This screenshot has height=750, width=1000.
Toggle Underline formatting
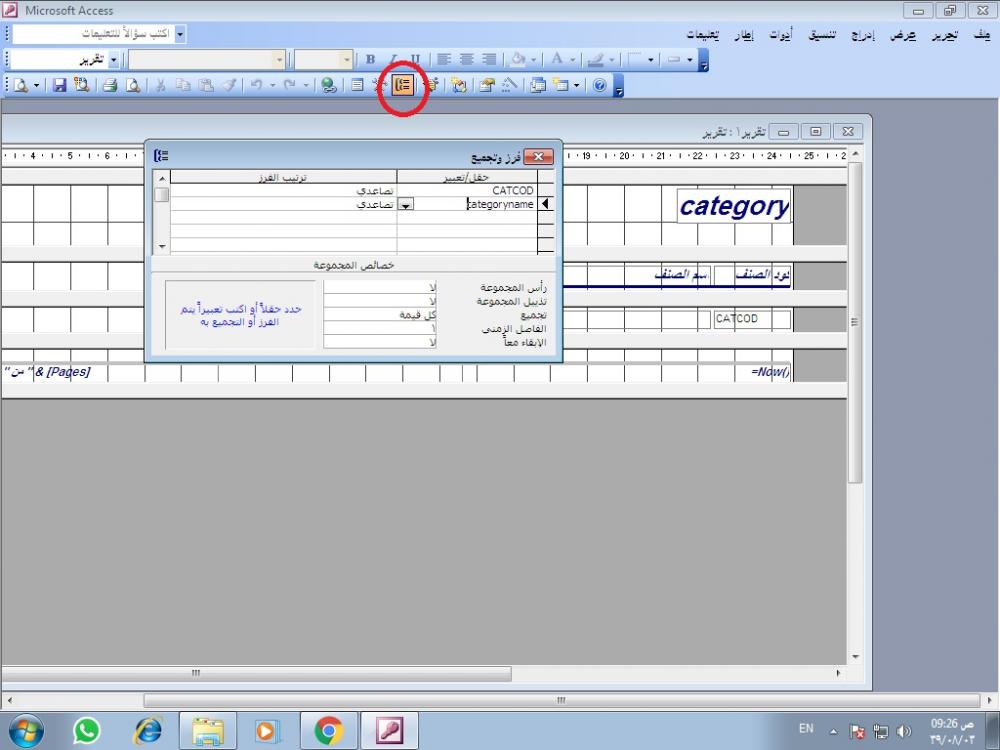tap(415, 59)
